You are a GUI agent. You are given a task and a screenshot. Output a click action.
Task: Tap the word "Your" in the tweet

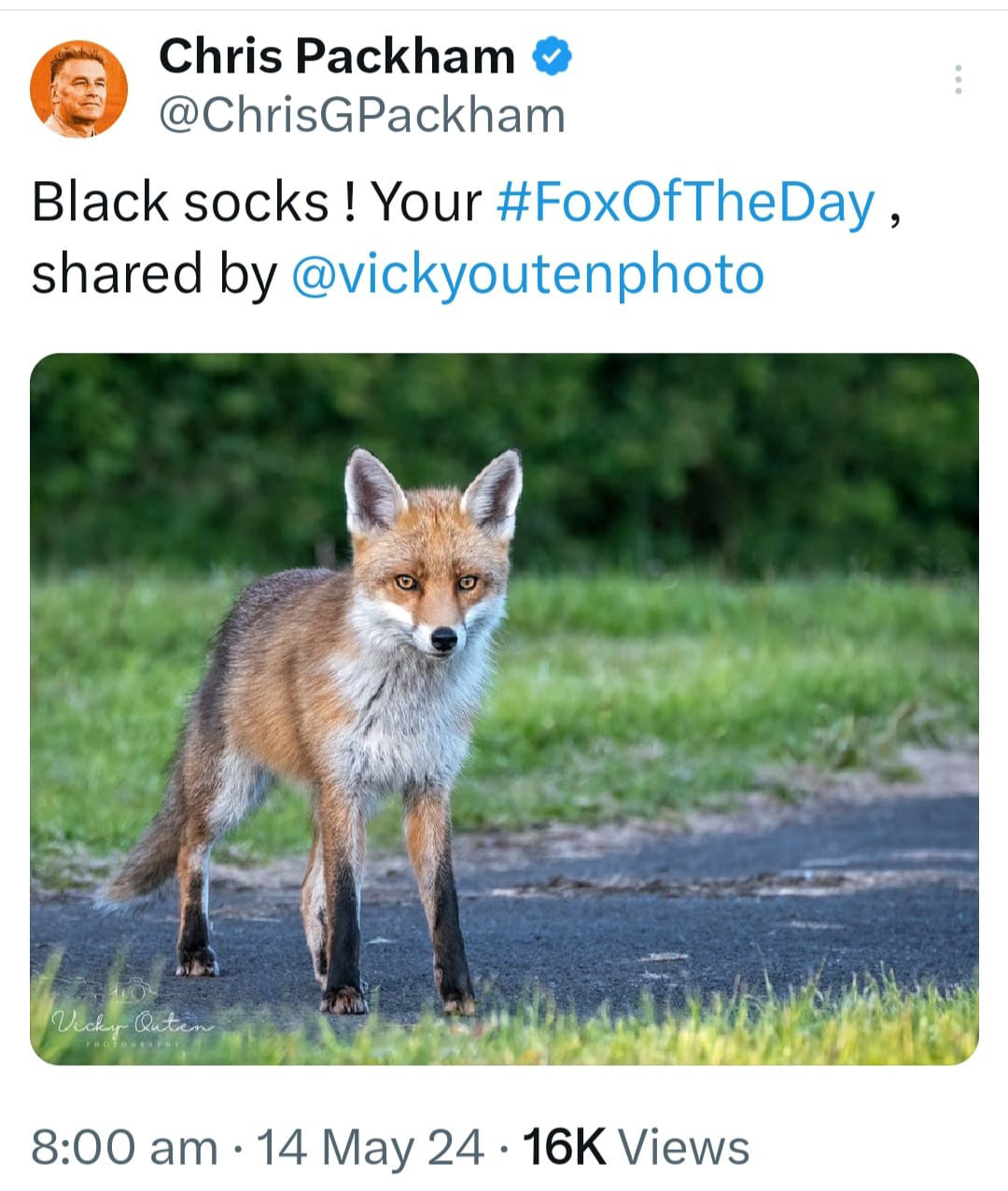(x=426, y=202)
